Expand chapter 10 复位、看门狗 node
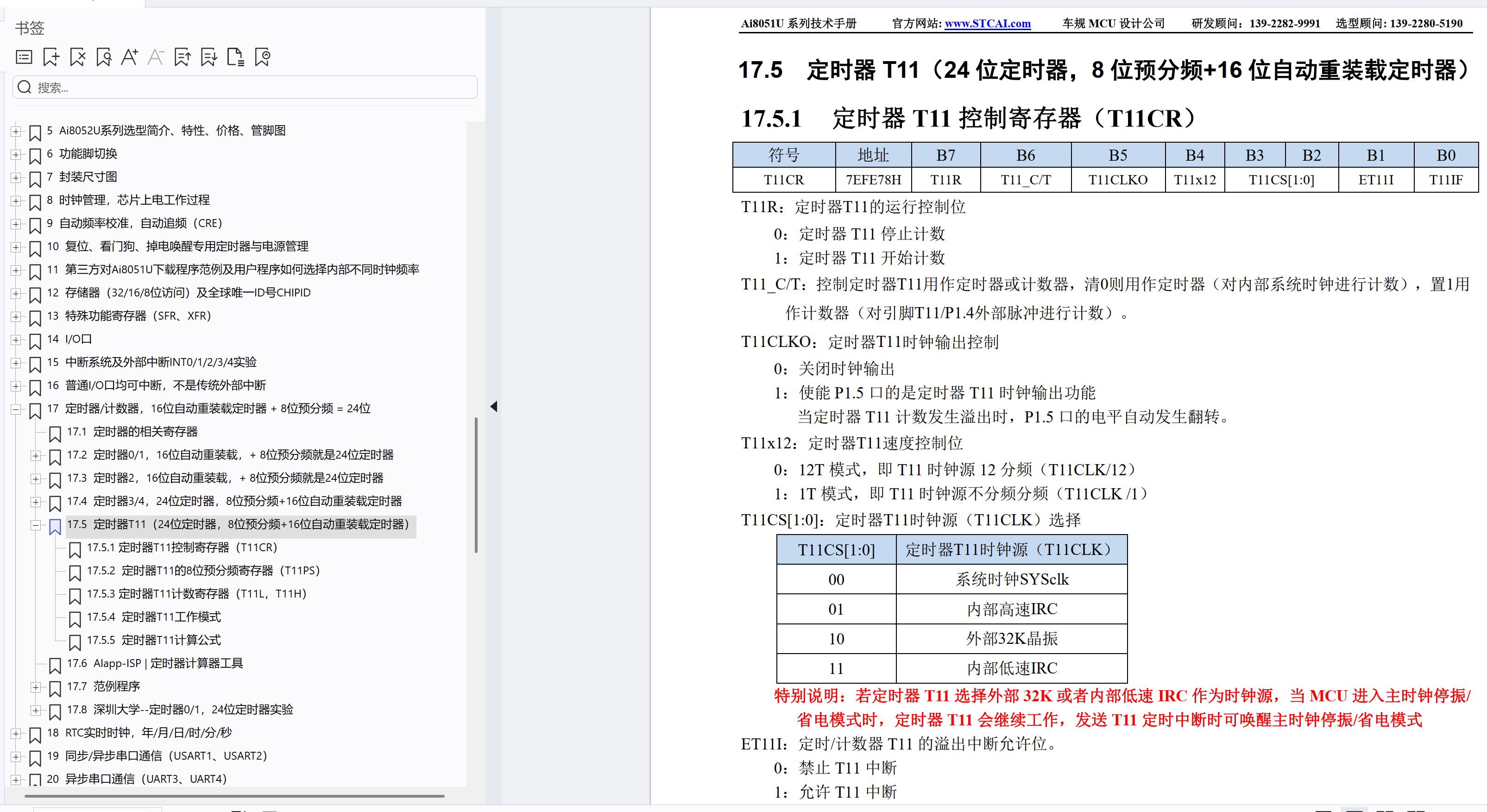The height and width of the screenshot is (812, 1487). coord(16,247)
